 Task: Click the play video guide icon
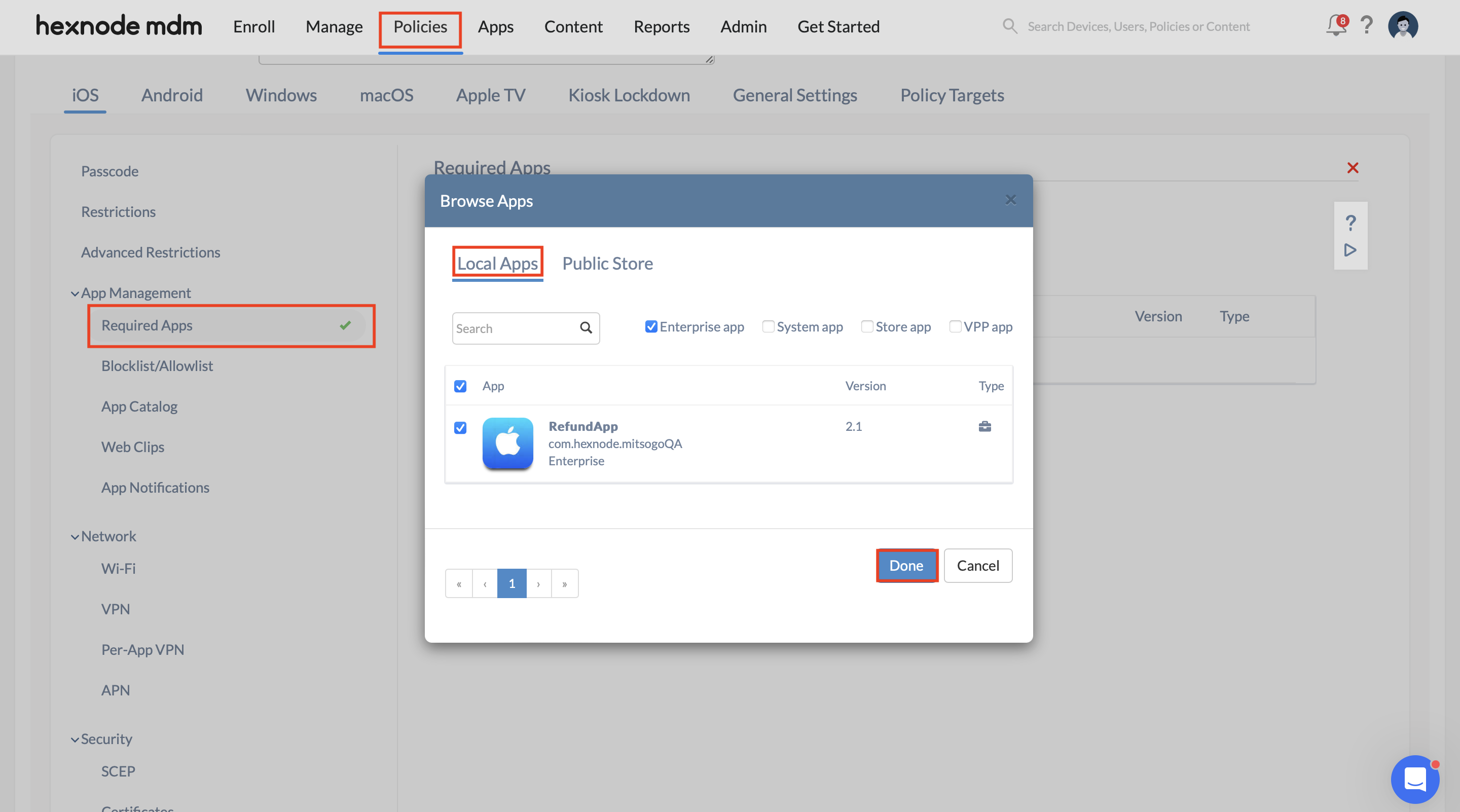point(1350,250)
